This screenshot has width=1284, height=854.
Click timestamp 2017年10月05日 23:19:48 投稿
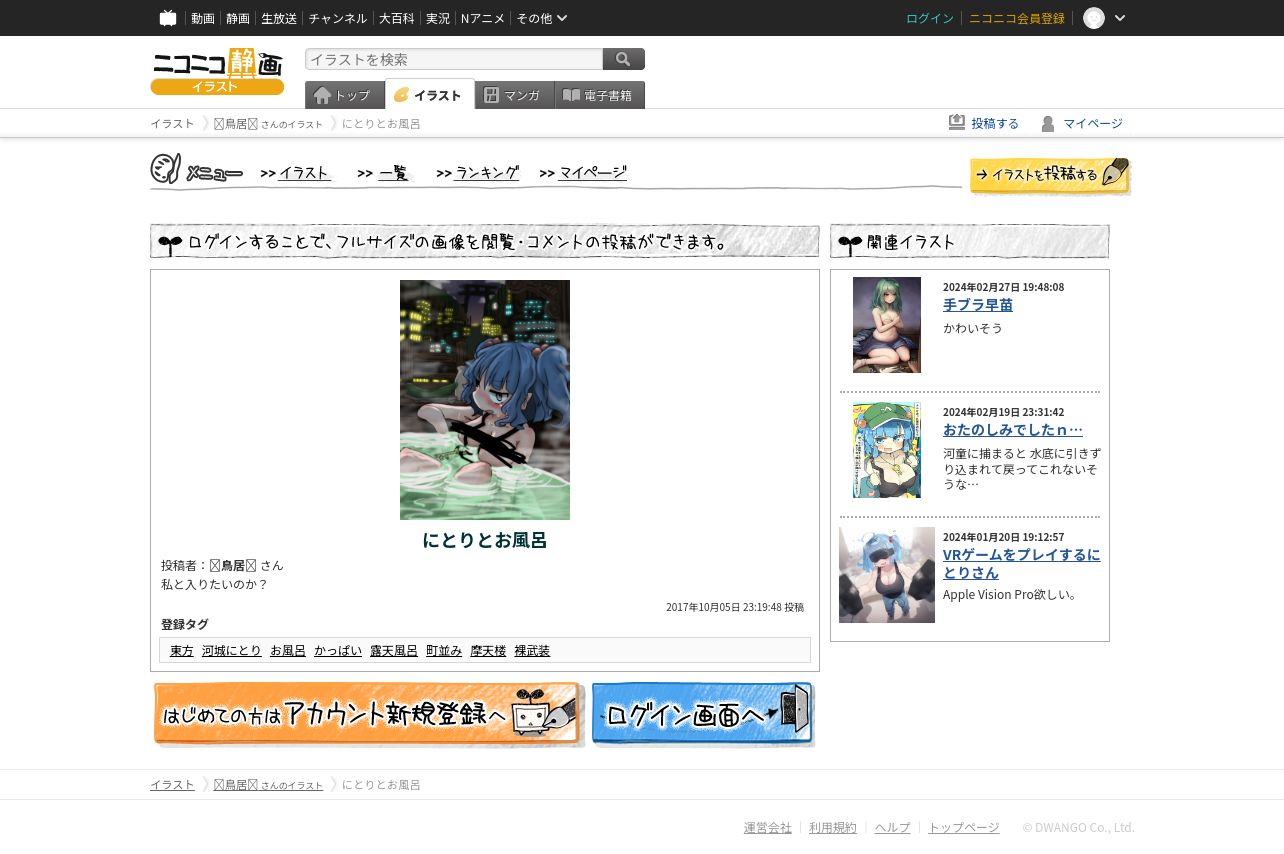click(x=735, y=608)
